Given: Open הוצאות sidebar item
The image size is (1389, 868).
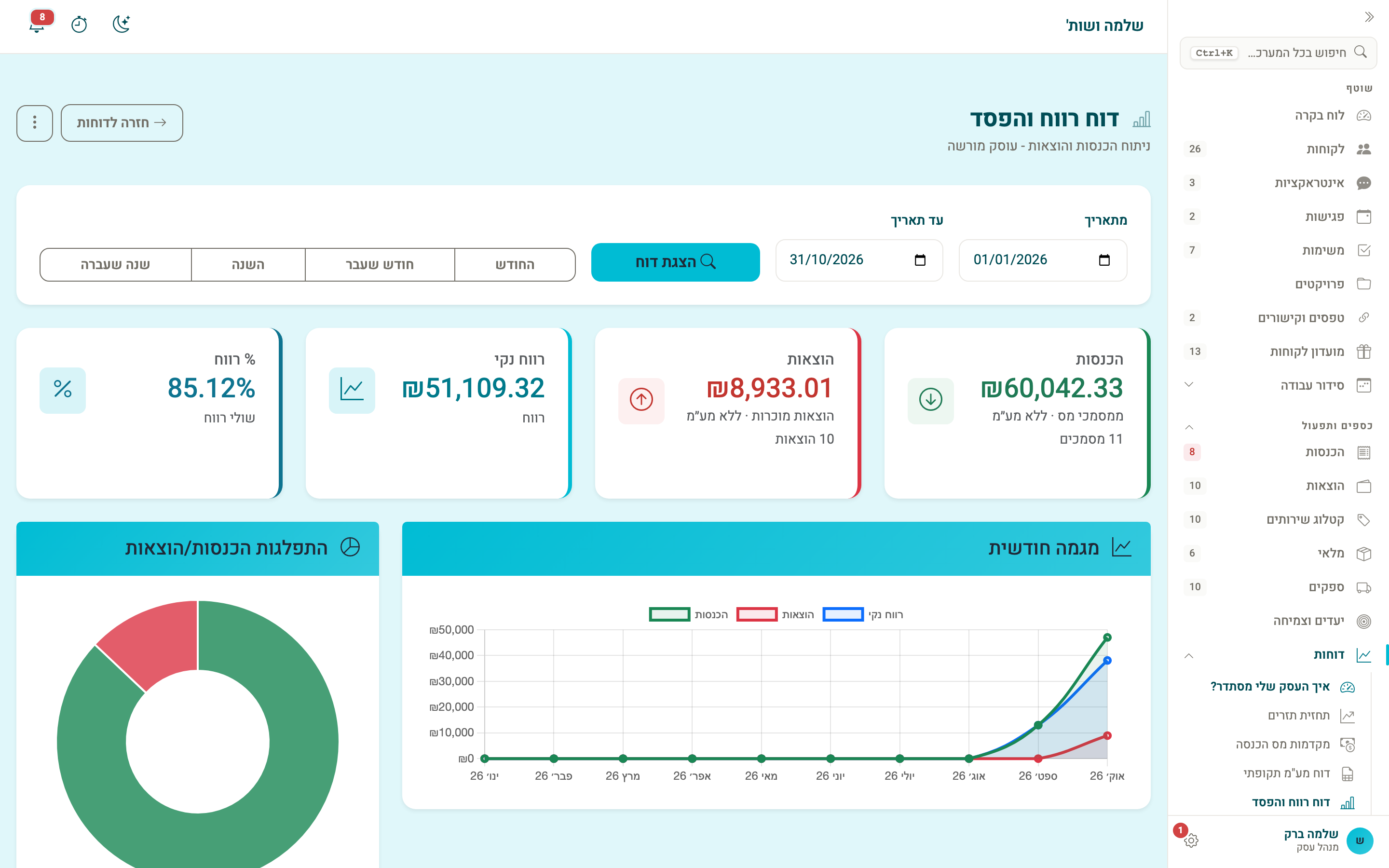Looking at the screenshot, I should coord(1277,486).
